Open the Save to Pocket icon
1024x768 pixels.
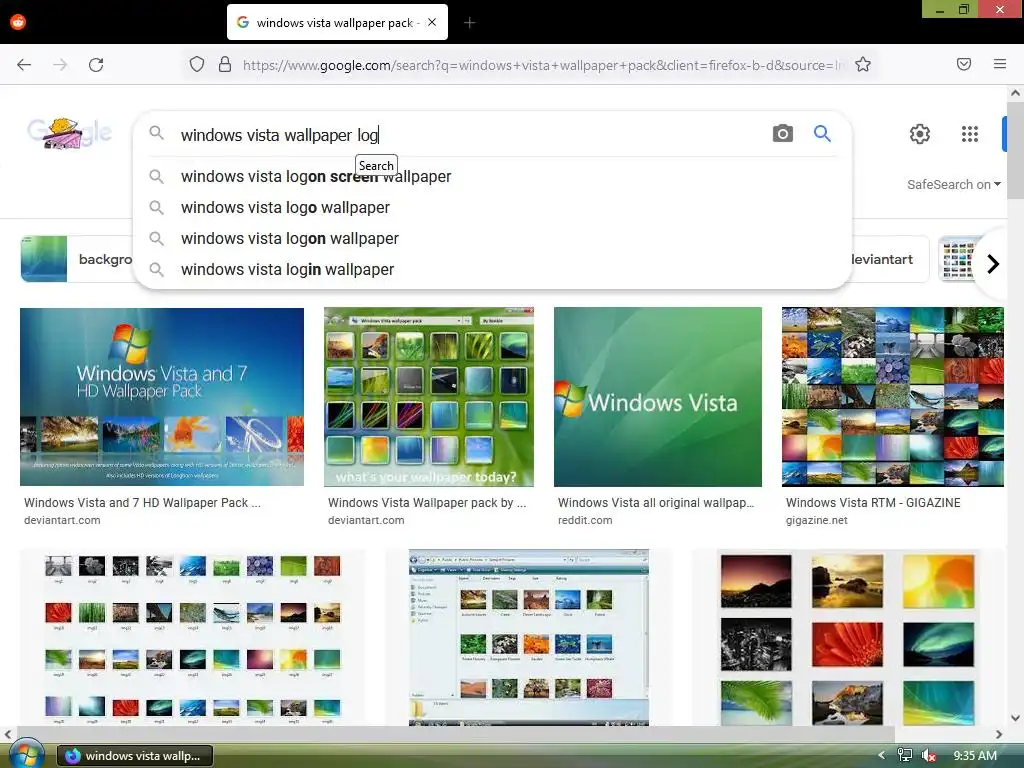964,64
